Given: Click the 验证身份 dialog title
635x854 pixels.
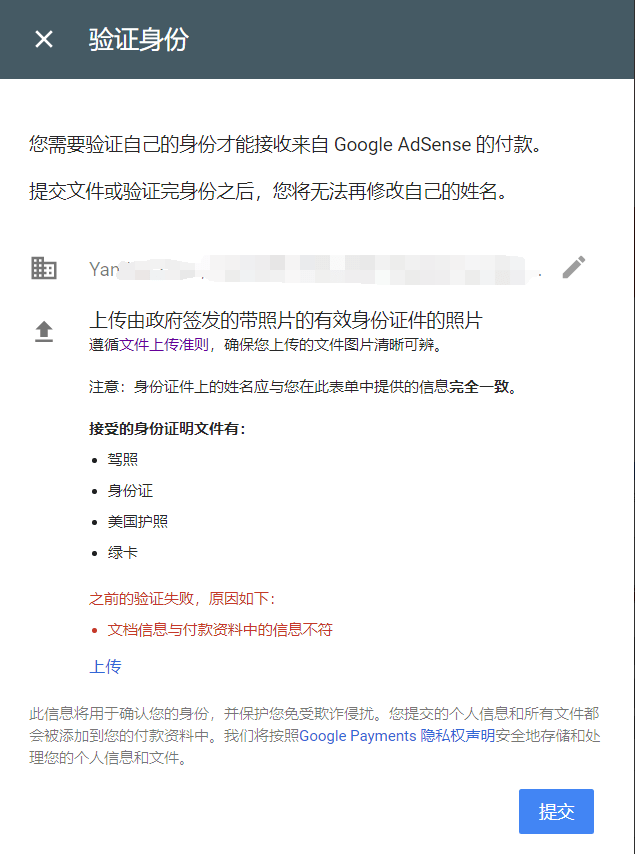Looking at the screenshot, I should coord(138,40).
